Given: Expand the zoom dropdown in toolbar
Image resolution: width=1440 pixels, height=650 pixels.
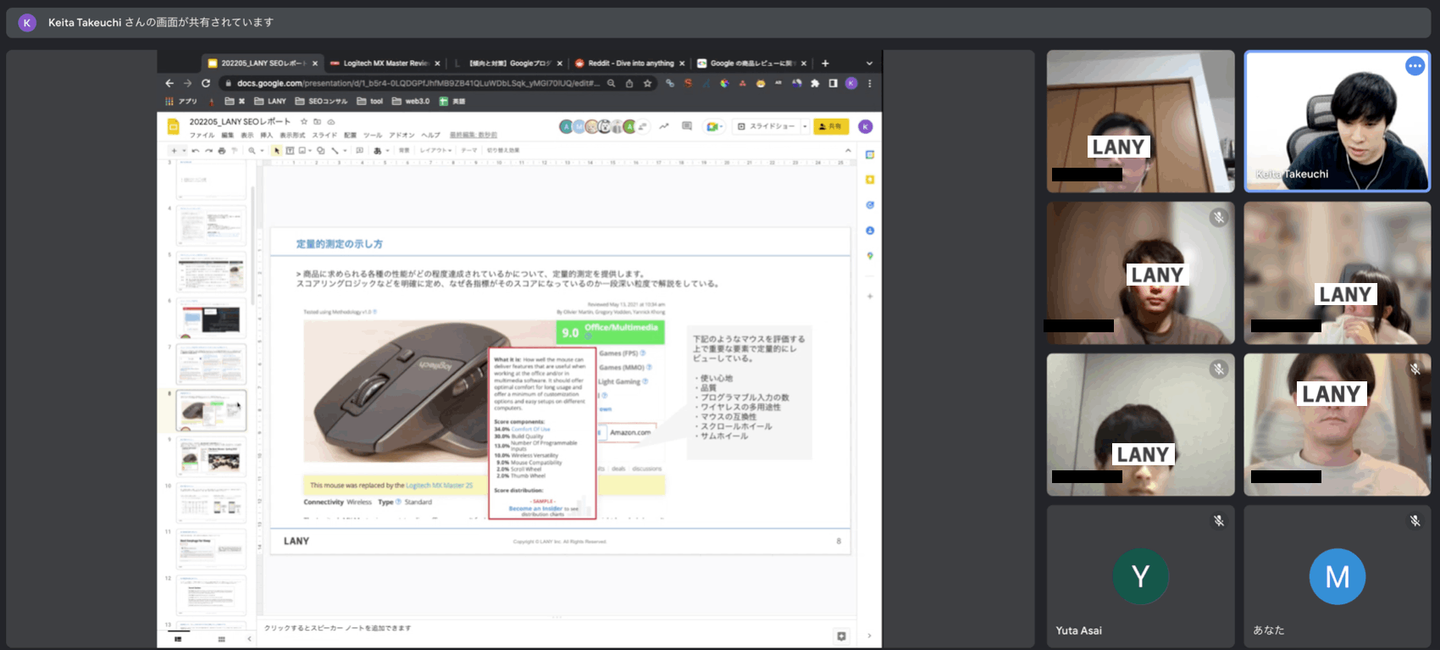Looking at the screenshot, I should [x=260, y=150].
